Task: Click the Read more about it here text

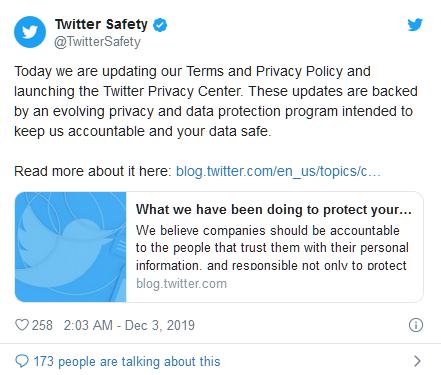Action: tap(93, 171)
